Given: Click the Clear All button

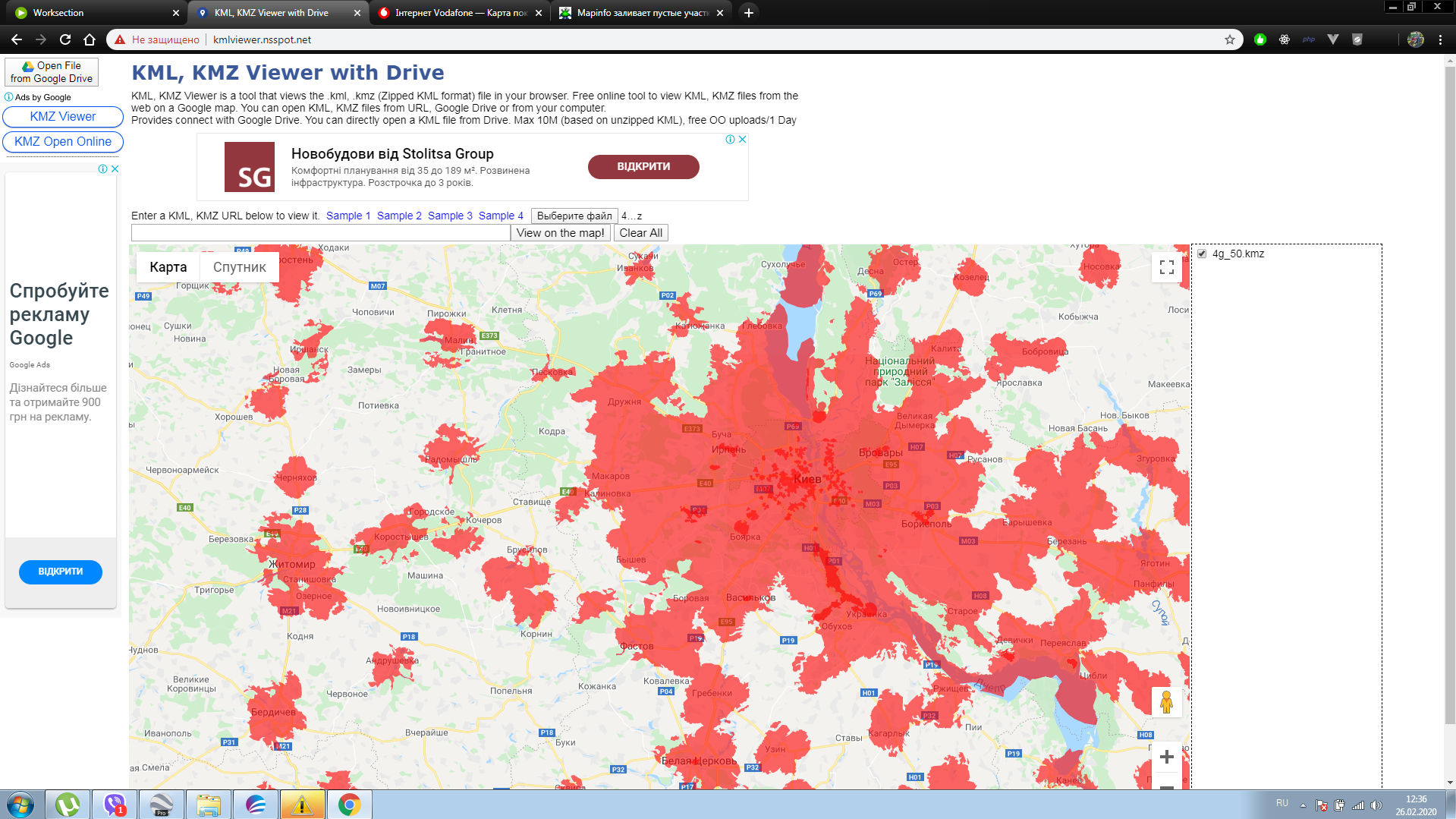Looking at the screenshot, I should point(641,233).
